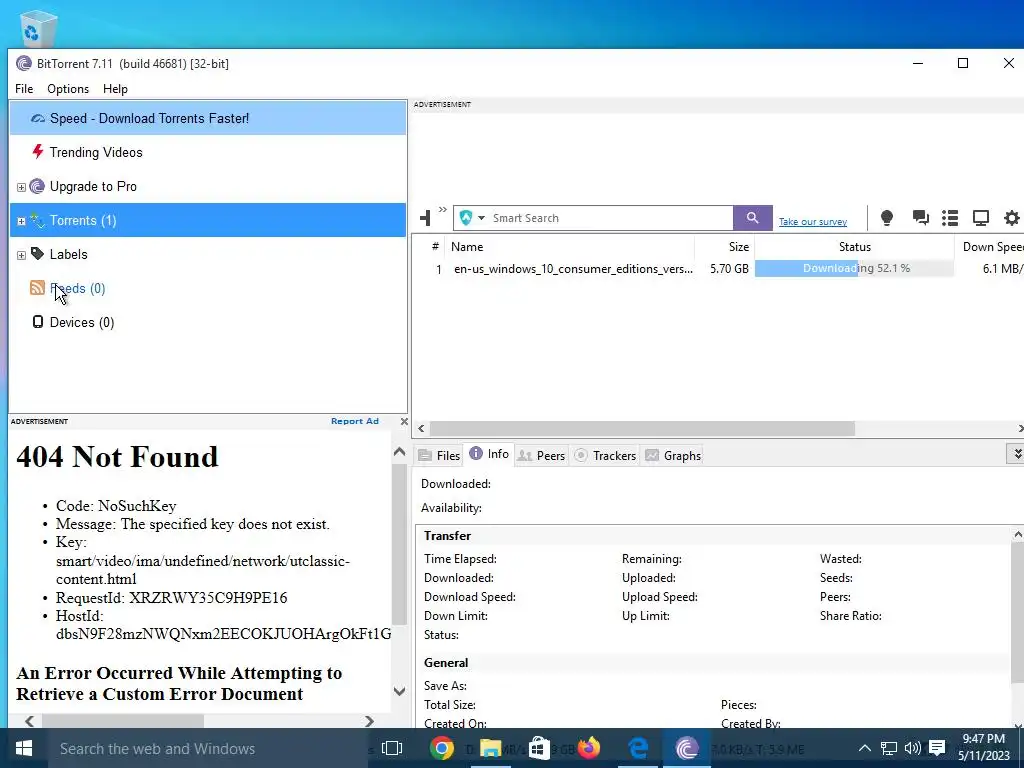
Task: Click the network icon in system tray
Action: [x=888, y=748]
